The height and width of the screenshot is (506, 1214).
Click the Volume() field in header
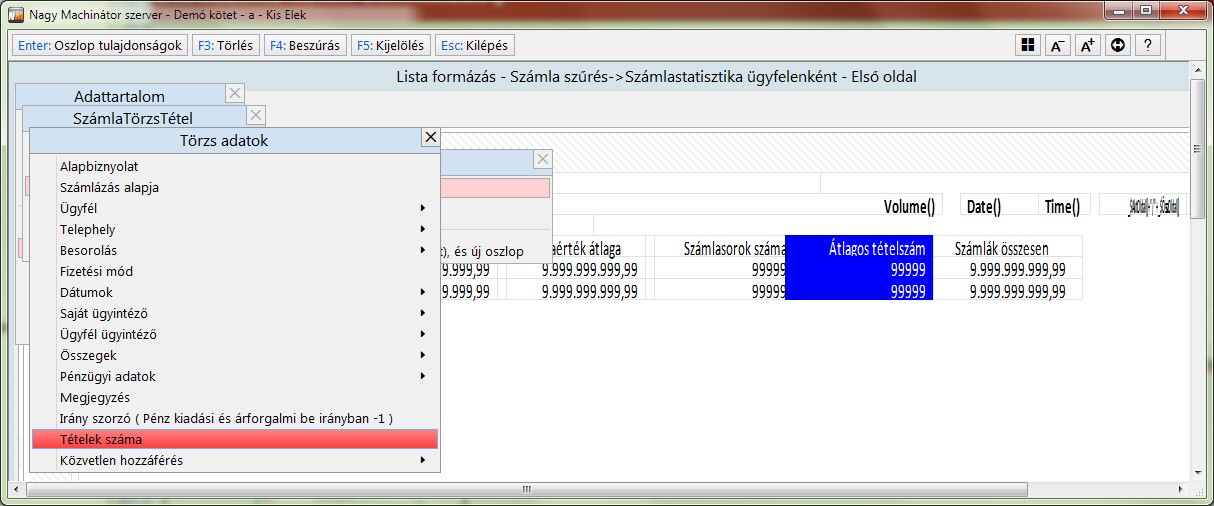909,206
